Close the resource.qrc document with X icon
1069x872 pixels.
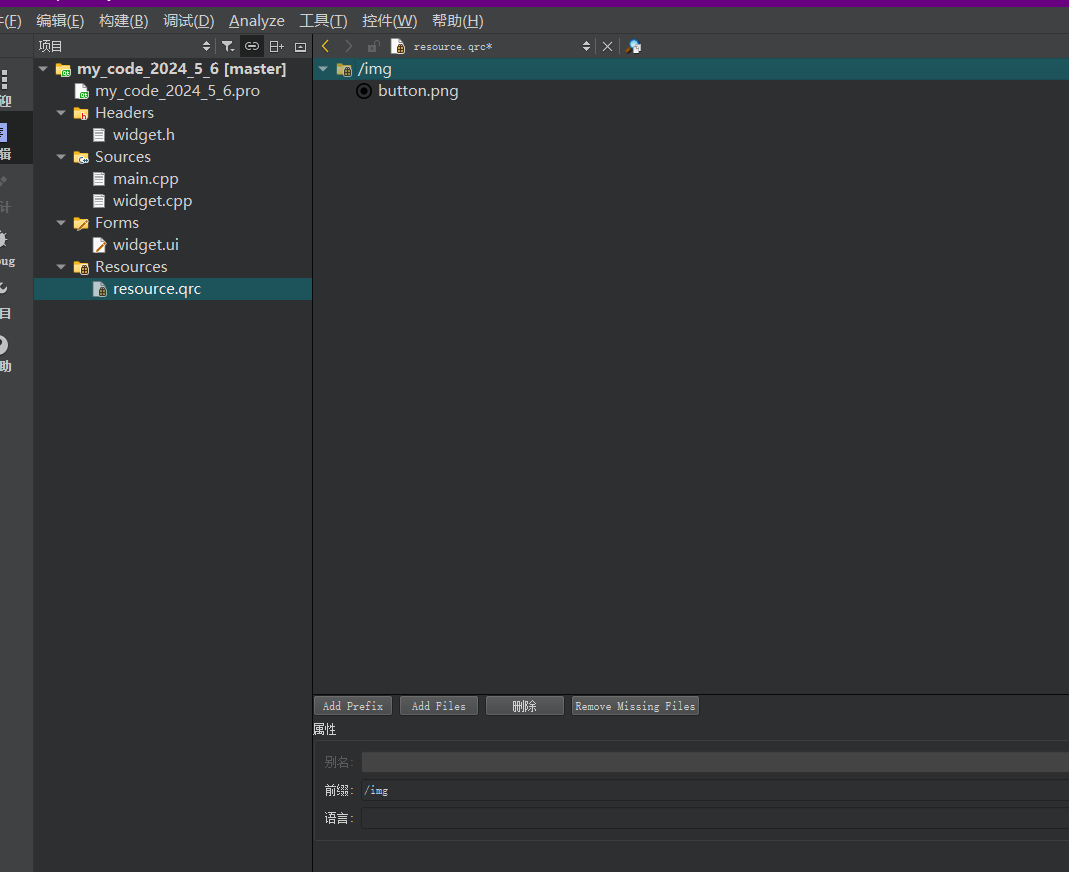[607, 46]
